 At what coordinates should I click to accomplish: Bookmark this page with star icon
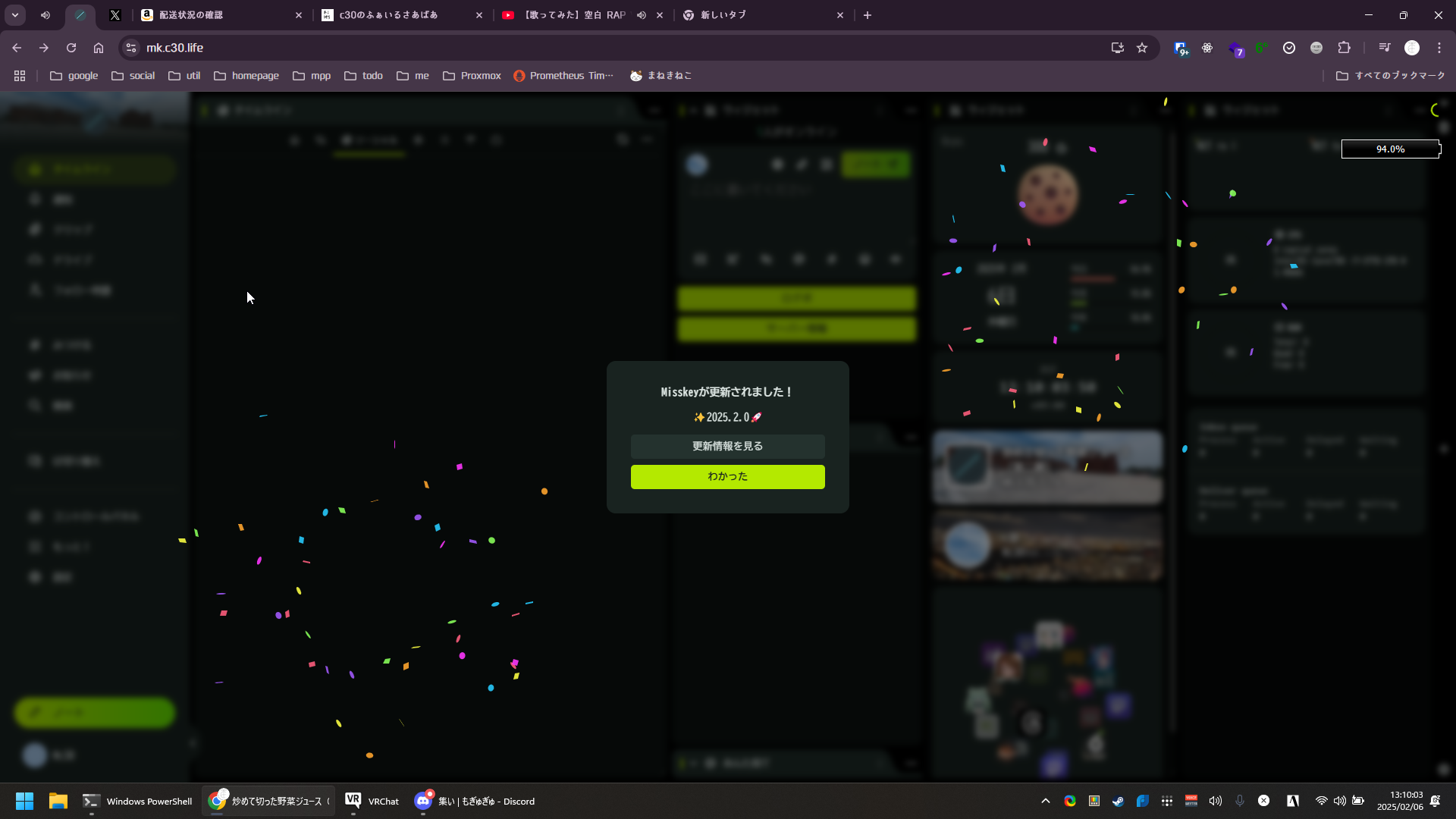click(1142, 48)
